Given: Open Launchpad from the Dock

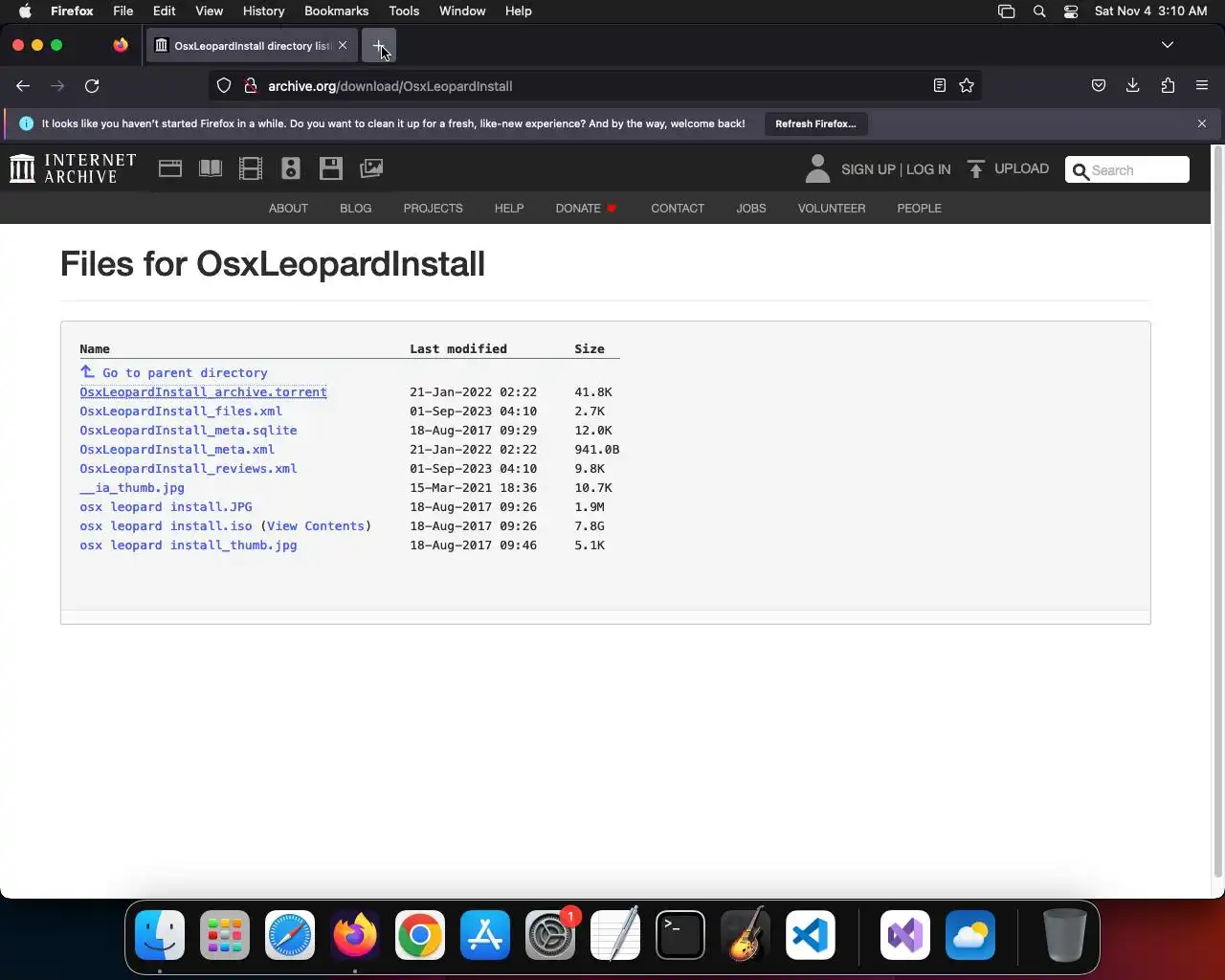Looking at the screenshot, I should click(x=225, y=935).
